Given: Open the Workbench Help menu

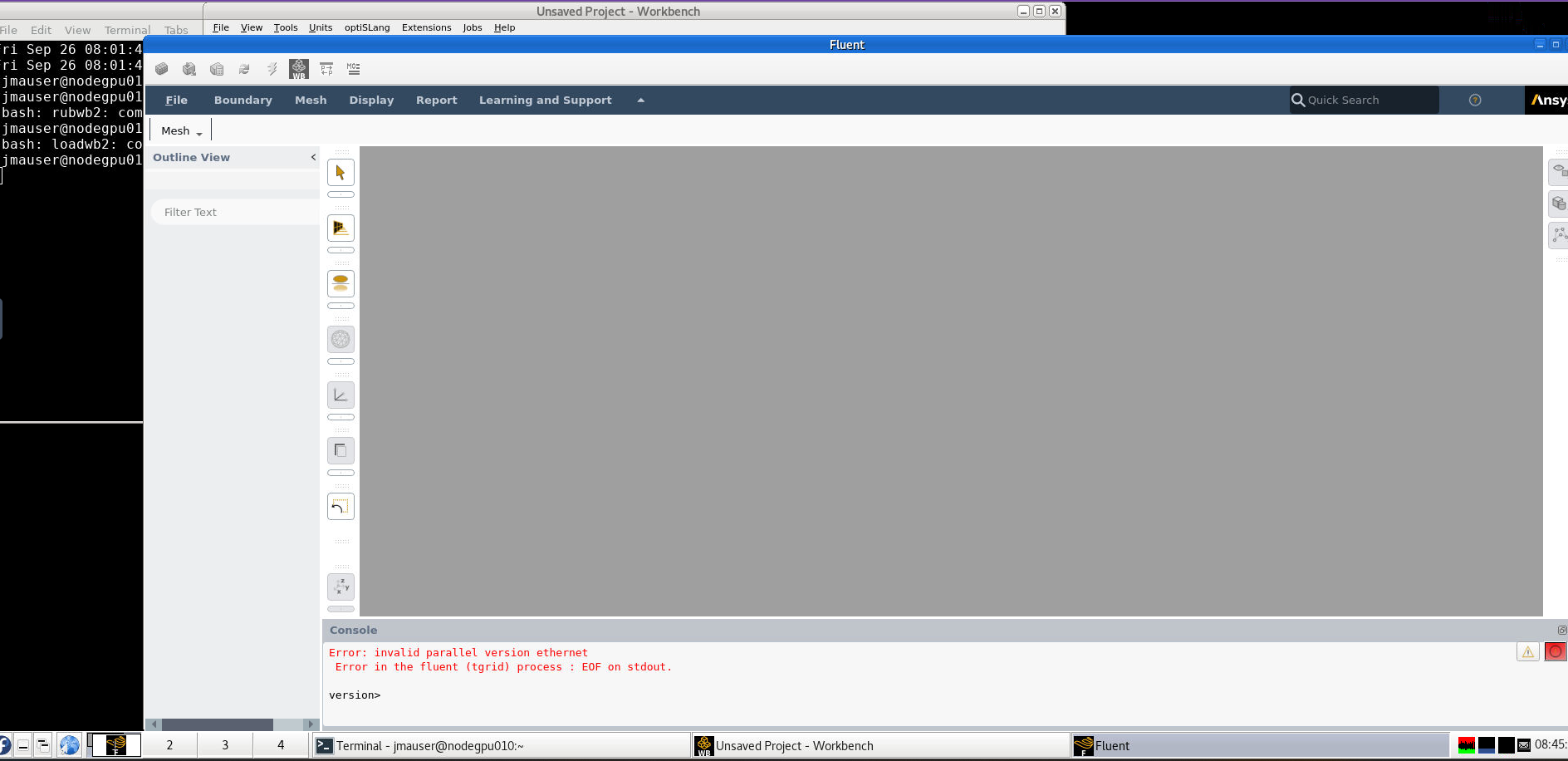Looking at the screenshot, I should click(x=504, y=27).
